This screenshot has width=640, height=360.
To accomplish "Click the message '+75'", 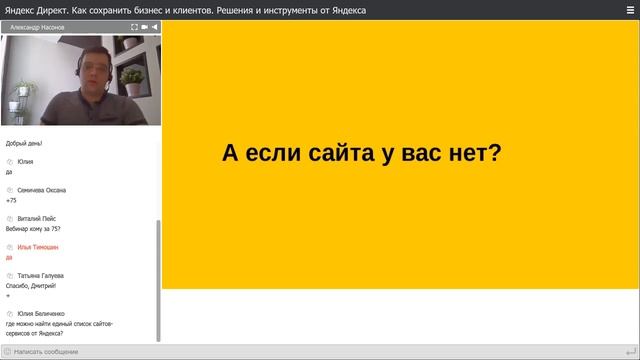I will 11,200.
